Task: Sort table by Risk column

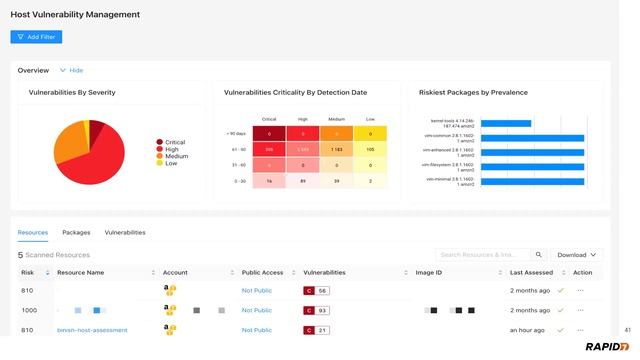Action: click(x=47, y=273)
